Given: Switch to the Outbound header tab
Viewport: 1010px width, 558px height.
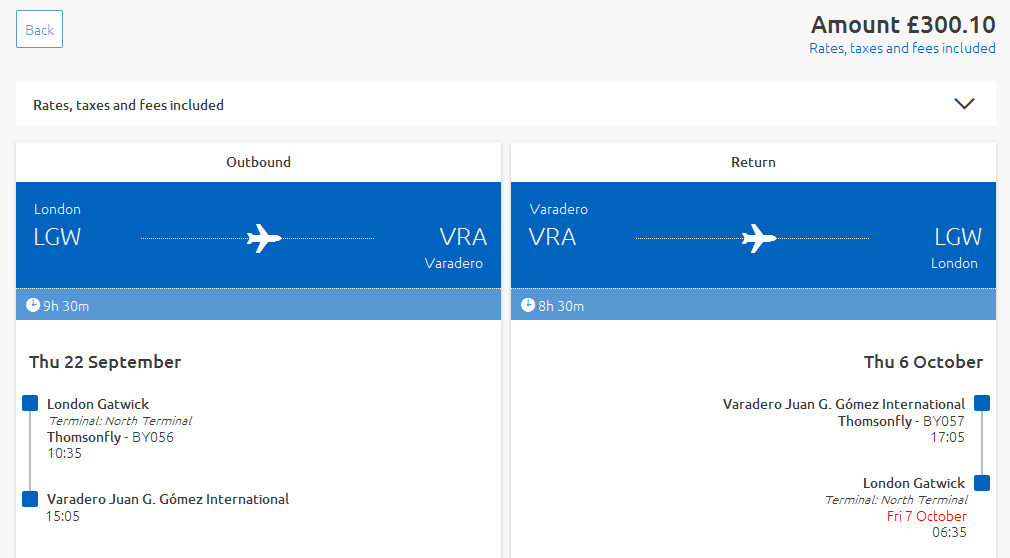Looking at the screenshot, I should click(x=258, y=162).
